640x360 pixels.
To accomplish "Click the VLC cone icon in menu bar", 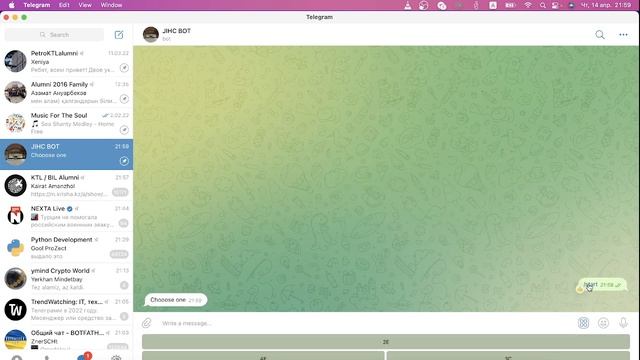I will pyautogui.click(x=407, y=5).
